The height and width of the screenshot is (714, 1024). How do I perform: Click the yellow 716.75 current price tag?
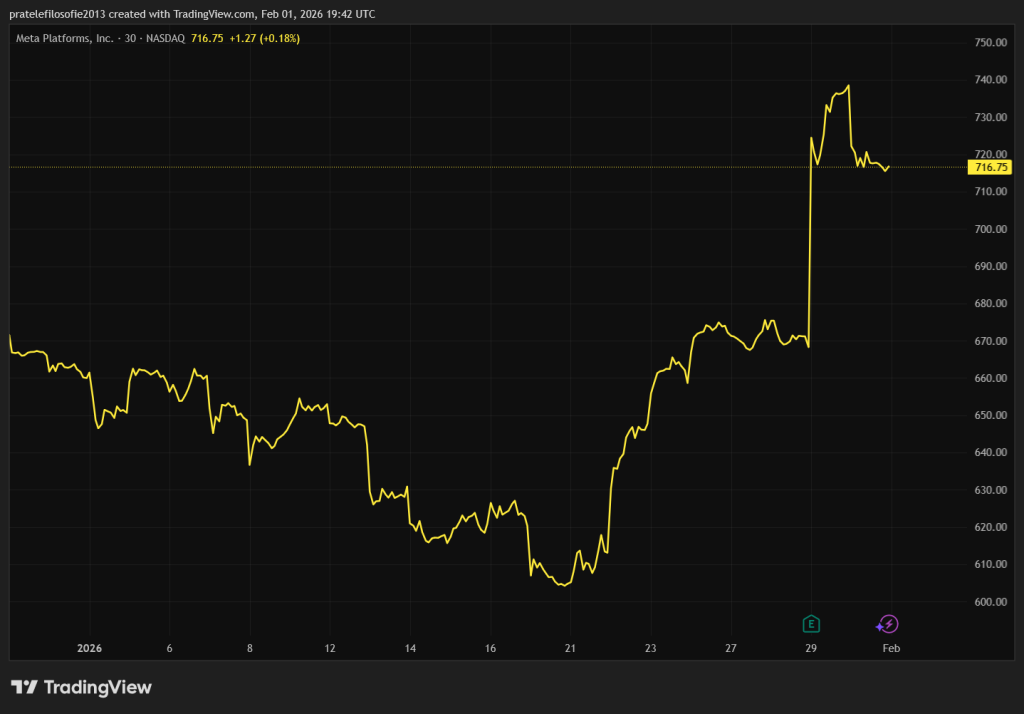tap(990, 167)
